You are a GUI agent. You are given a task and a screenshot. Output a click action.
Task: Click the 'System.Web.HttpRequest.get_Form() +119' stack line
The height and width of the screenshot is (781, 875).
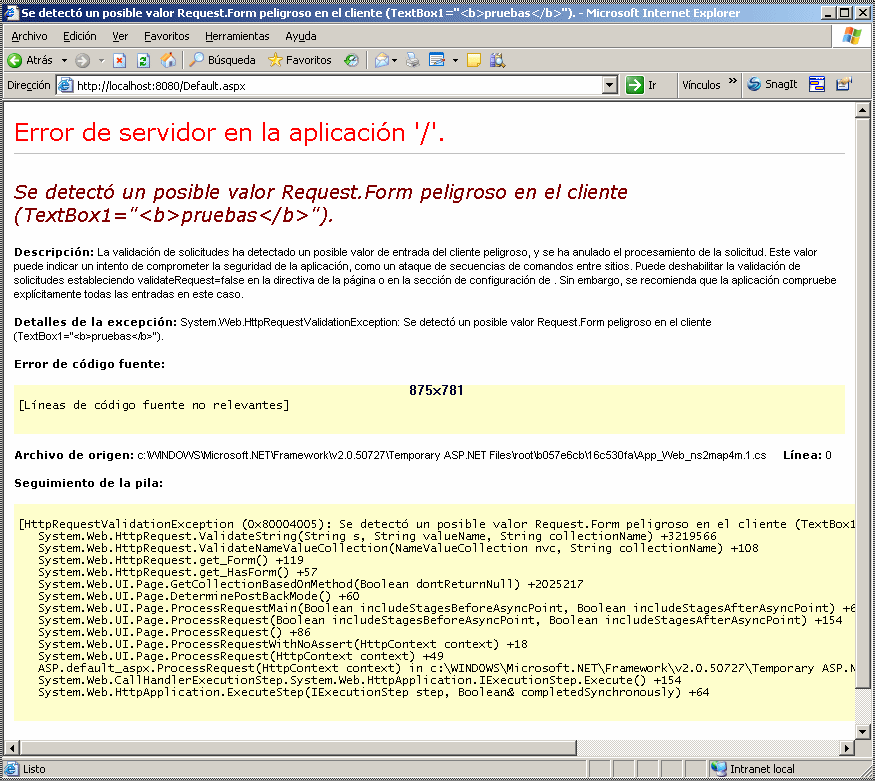(171, 560)
